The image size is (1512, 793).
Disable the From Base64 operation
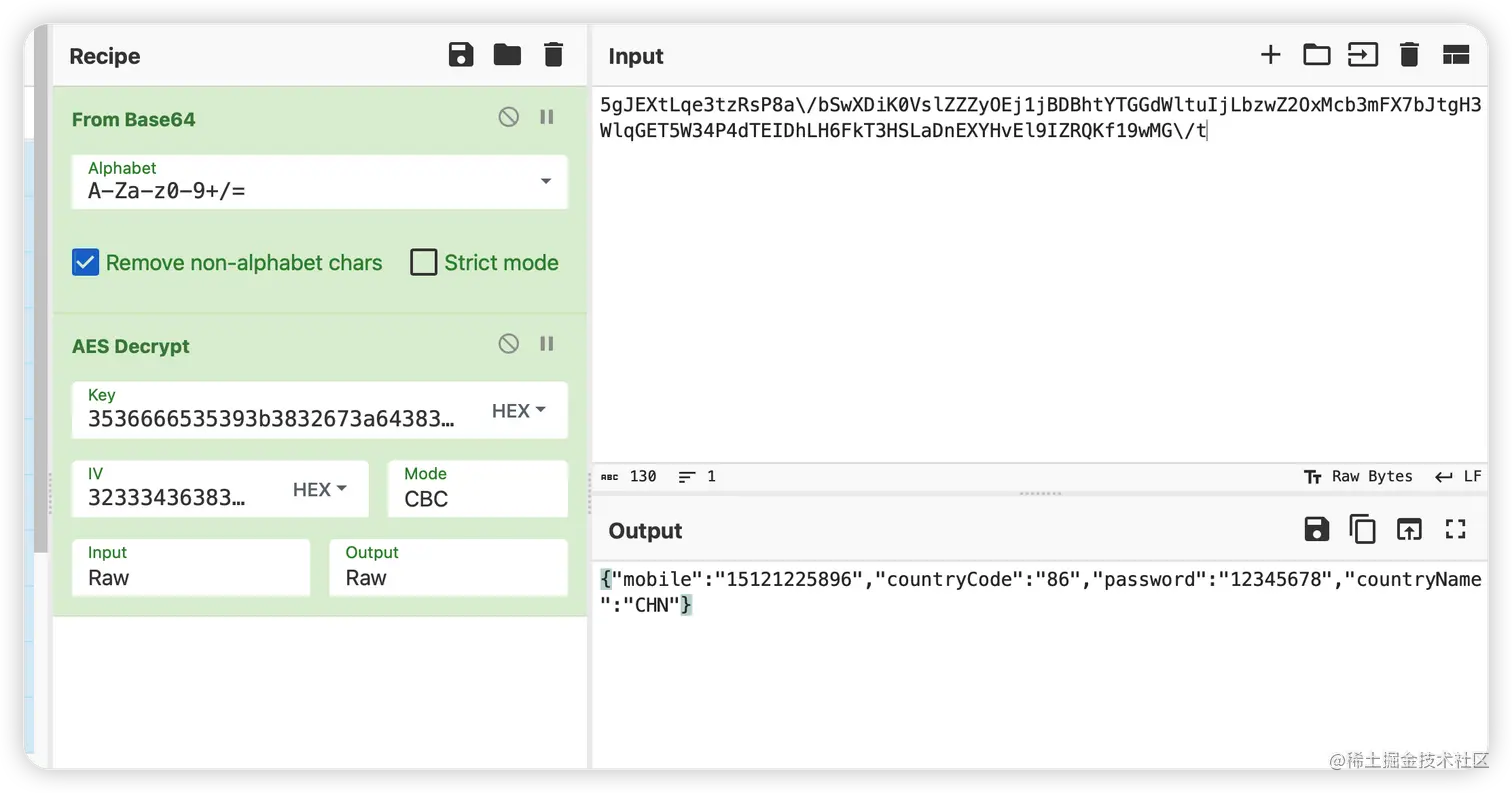click(509, 117)
